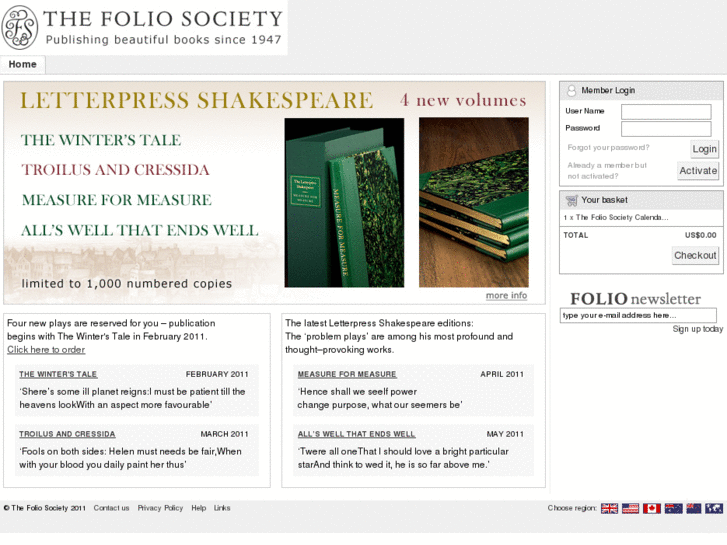
Task: Open the Home tab
Action: [22, 65]
